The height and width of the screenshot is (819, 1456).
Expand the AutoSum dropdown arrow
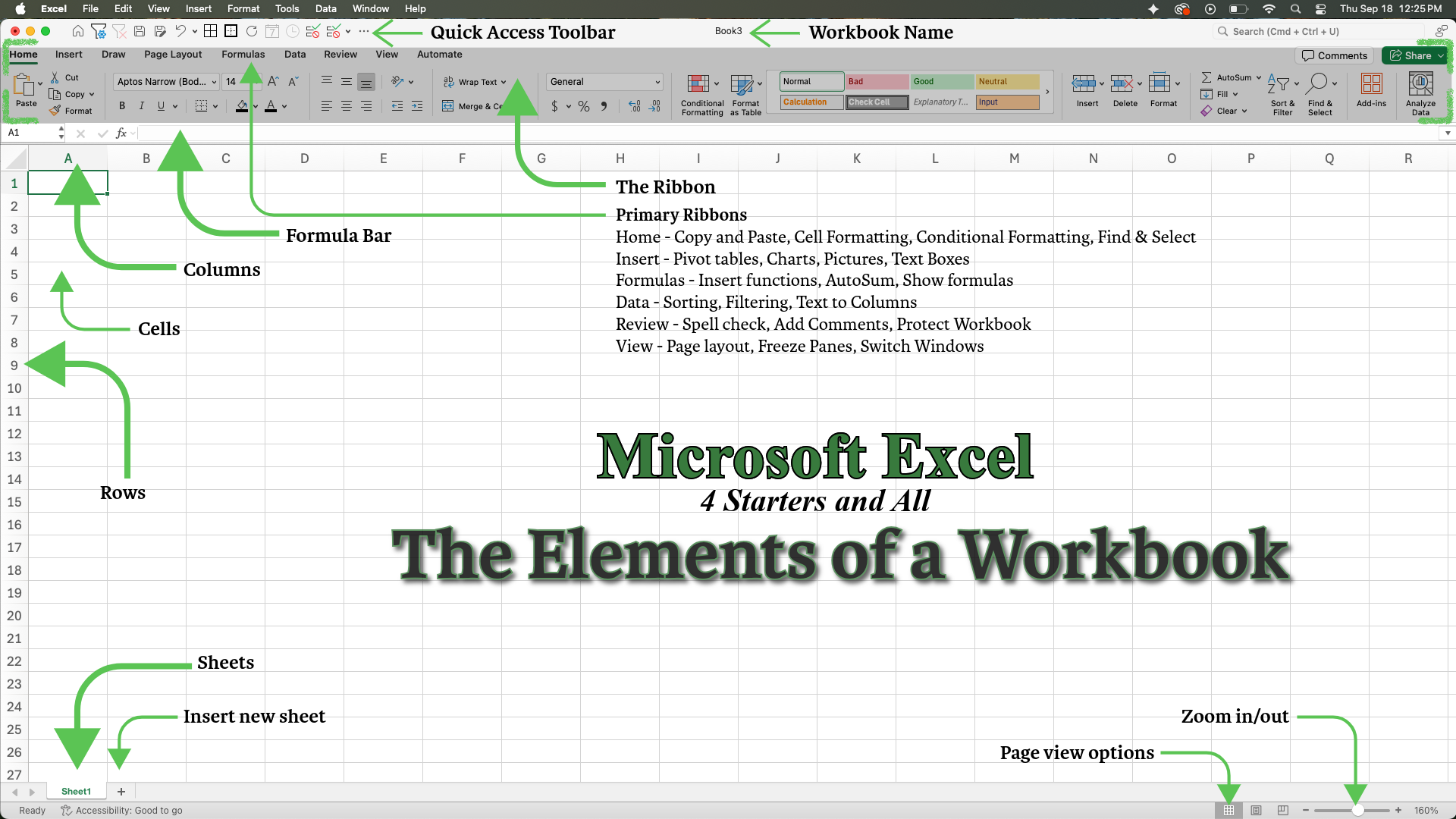(1259, 77)
